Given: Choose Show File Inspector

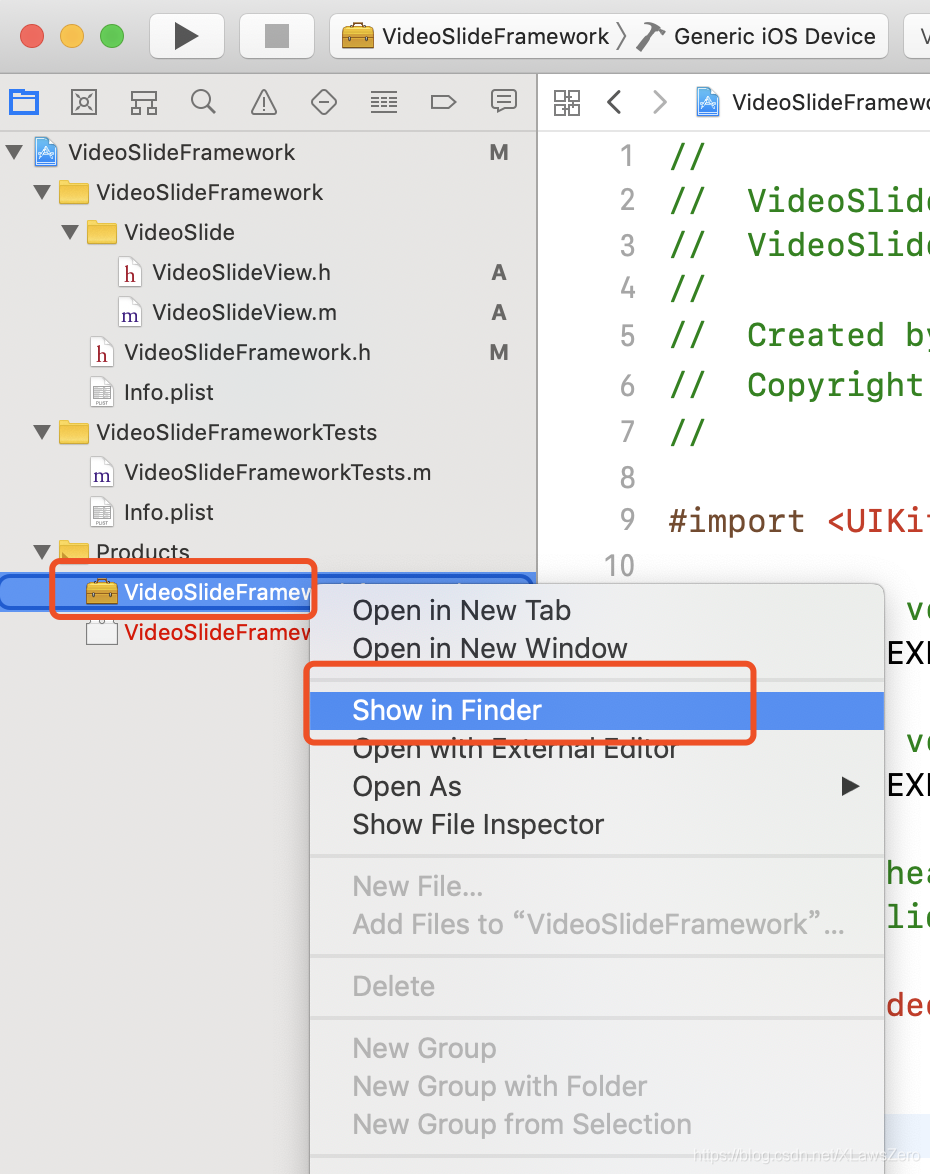Looking at the screenshot, I should 597,825.
